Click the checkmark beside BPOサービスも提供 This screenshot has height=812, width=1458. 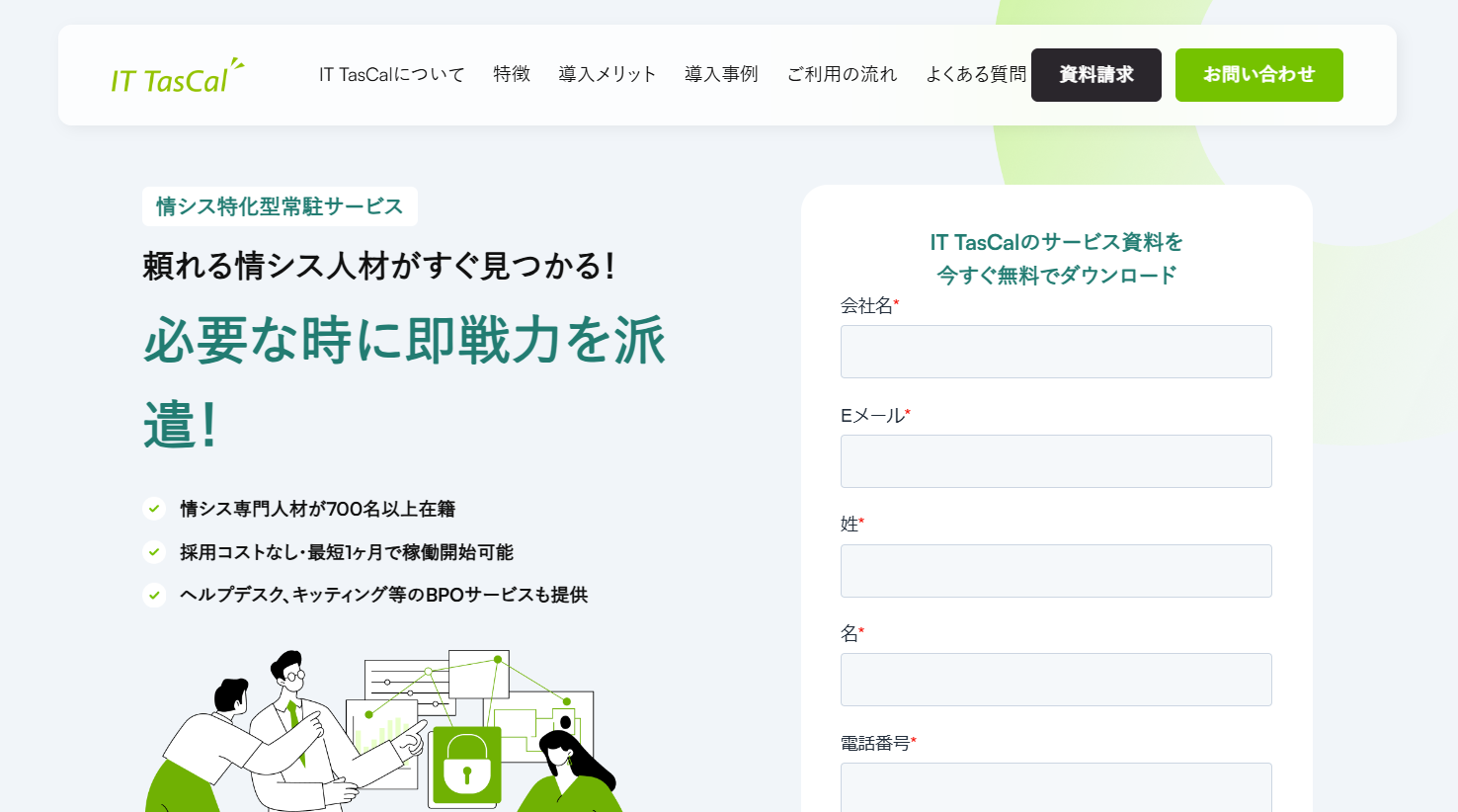pyautogui.click(x=155, y=595)
